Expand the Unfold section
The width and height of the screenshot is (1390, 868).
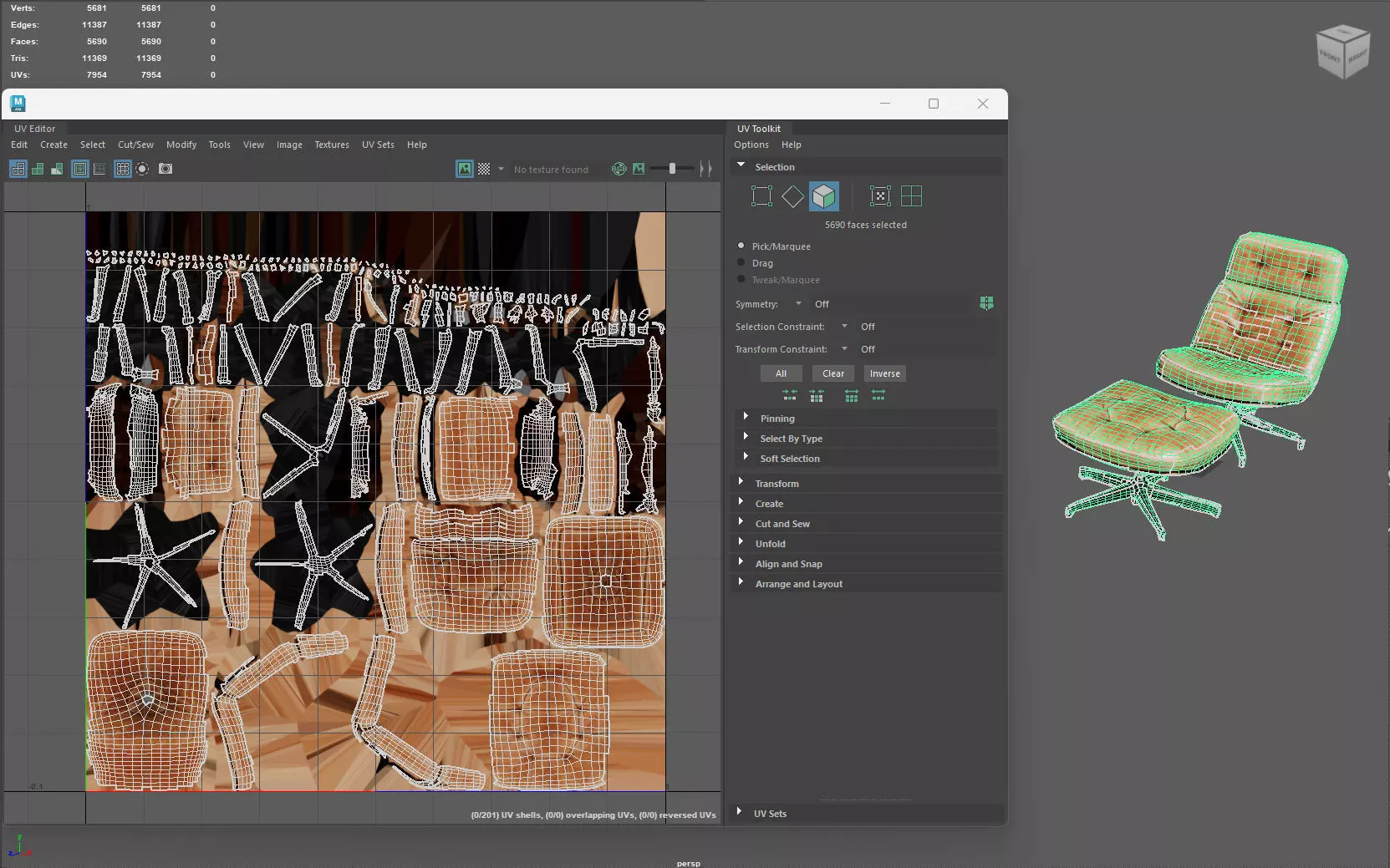pos(741,542)
